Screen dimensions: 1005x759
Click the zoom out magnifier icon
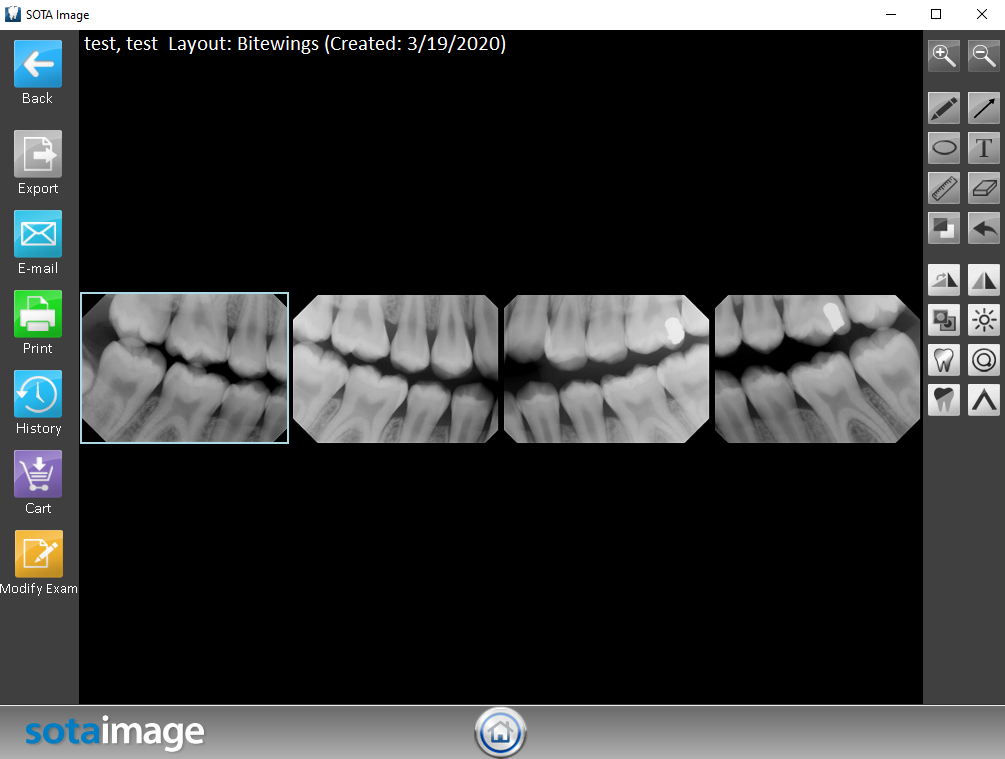click(x=984, y=56)
